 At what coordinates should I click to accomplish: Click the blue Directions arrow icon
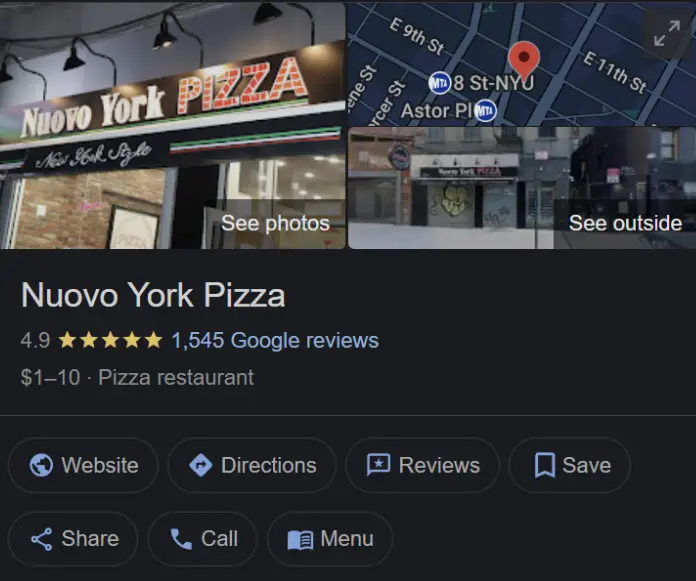(x=201, y=465)
